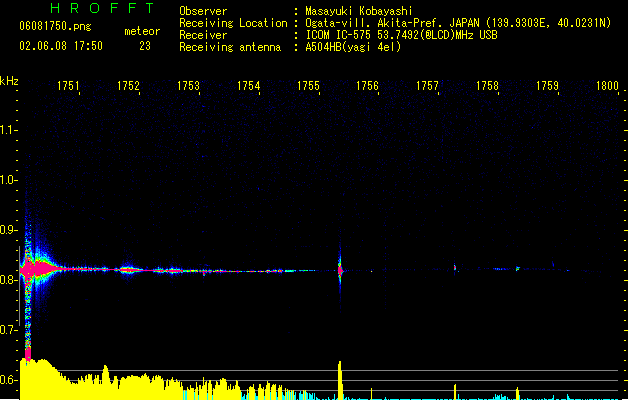Click the A504HB(yagi 4el) antenna text
Screen dimensions: 629x400
point(353,47)
